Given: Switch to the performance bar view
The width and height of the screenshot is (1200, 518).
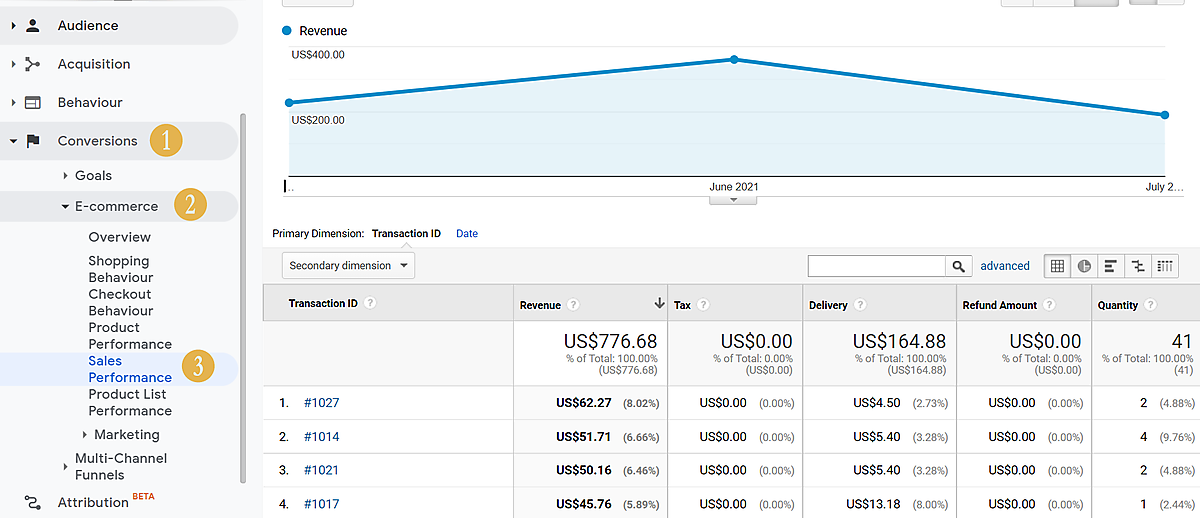Looking at the screenshot, I should [x=1111, y=266].
